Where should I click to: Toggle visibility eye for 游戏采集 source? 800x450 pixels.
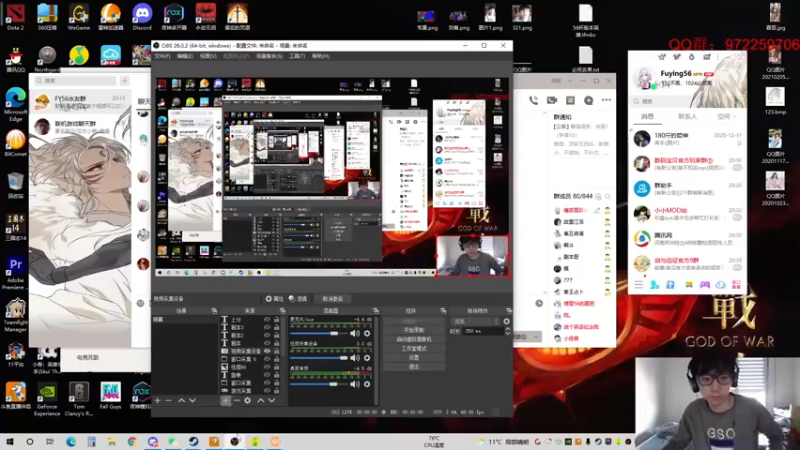(x=267, y=391)
